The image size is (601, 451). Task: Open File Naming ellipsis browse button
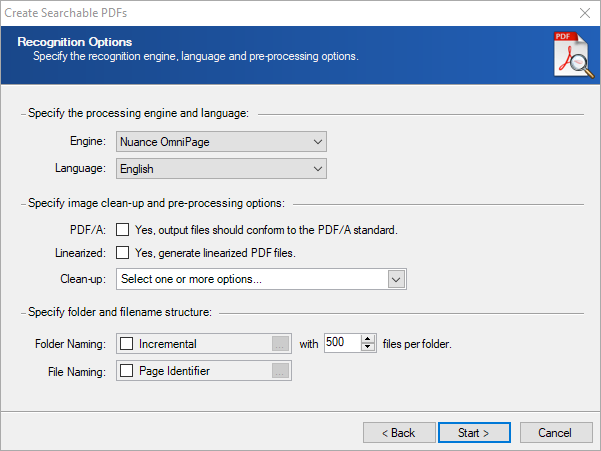click(x=280, y=371)
